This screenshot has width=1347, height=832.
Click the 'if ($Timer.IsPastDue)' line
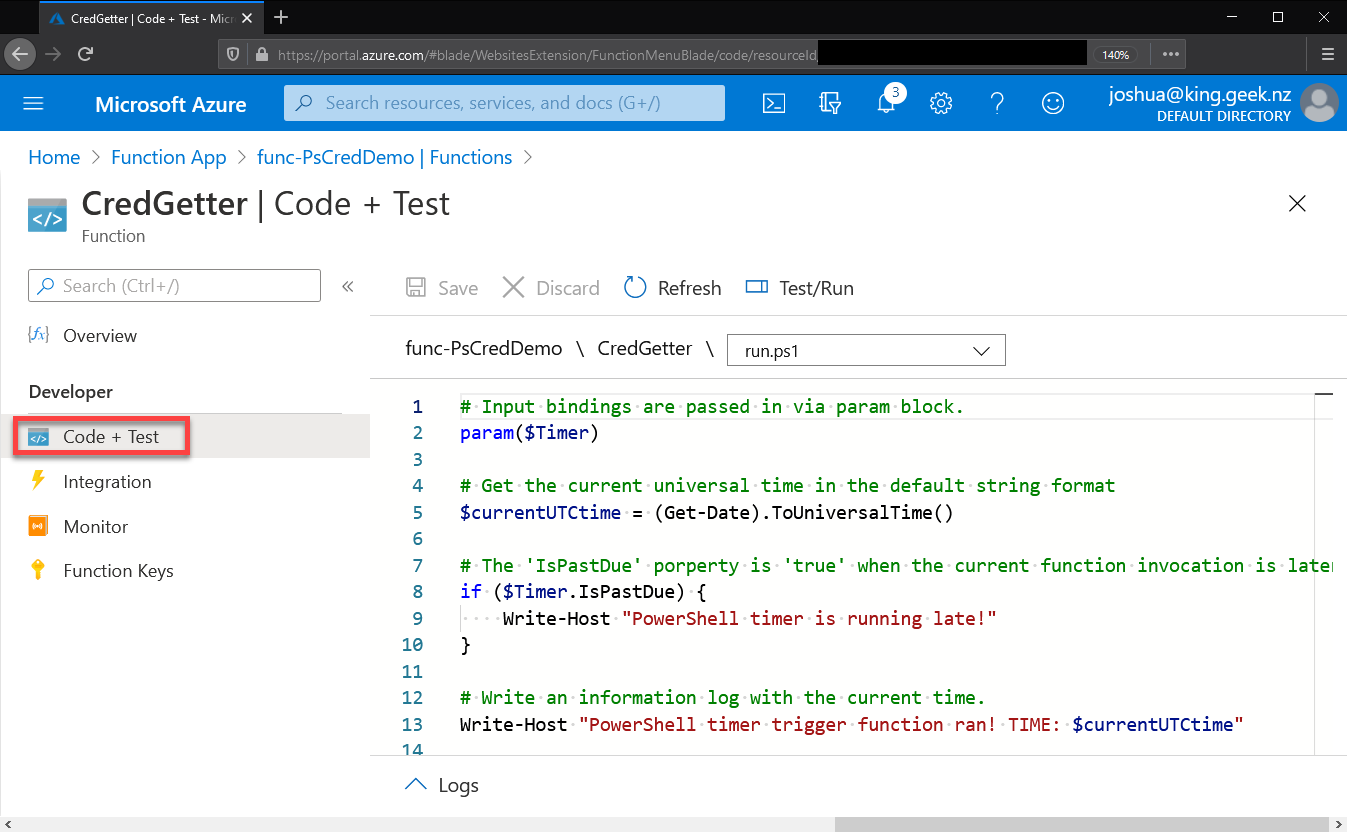coord(583,592)
